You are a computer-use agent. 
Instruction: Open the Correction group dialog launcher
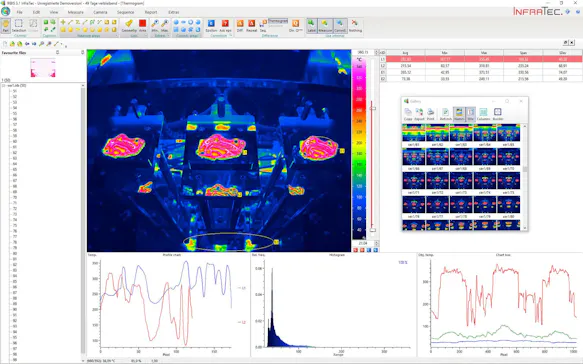pyautogui.click(x=231, y=36)
